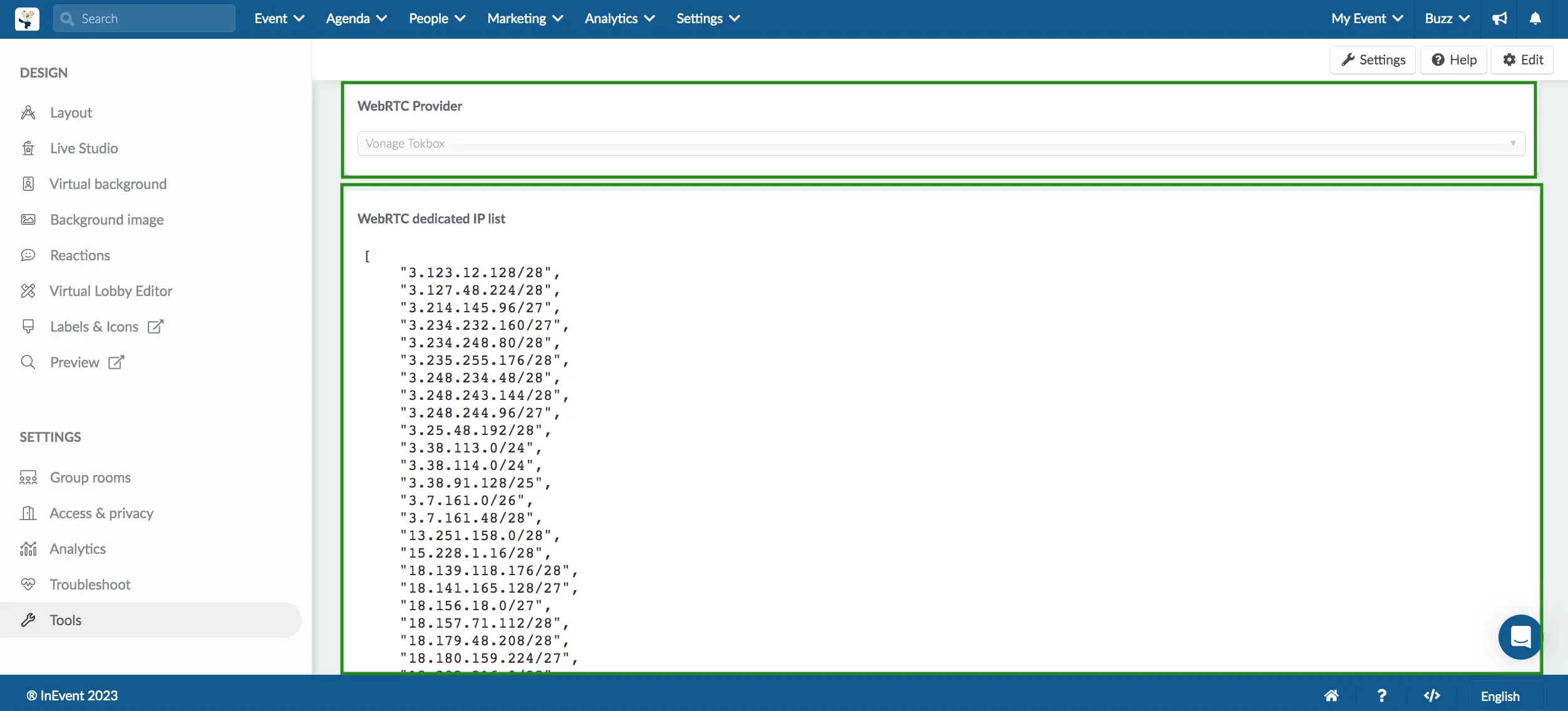This screenshot has height=711, width=1568.
Task: Click the code brackets icon in footer
Action: (1432, 696)
